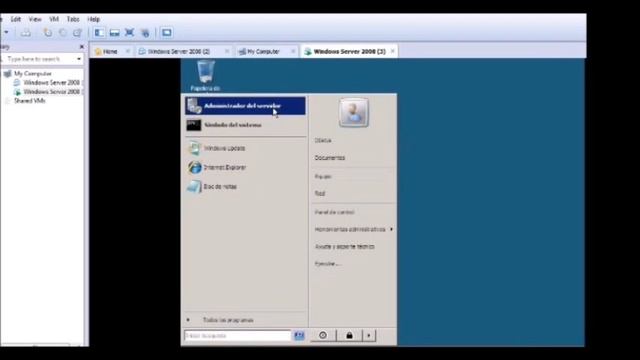The image size is (640, 360).
Task: Take a snapshot of this virtual machine
Action: tap(48, 33)
